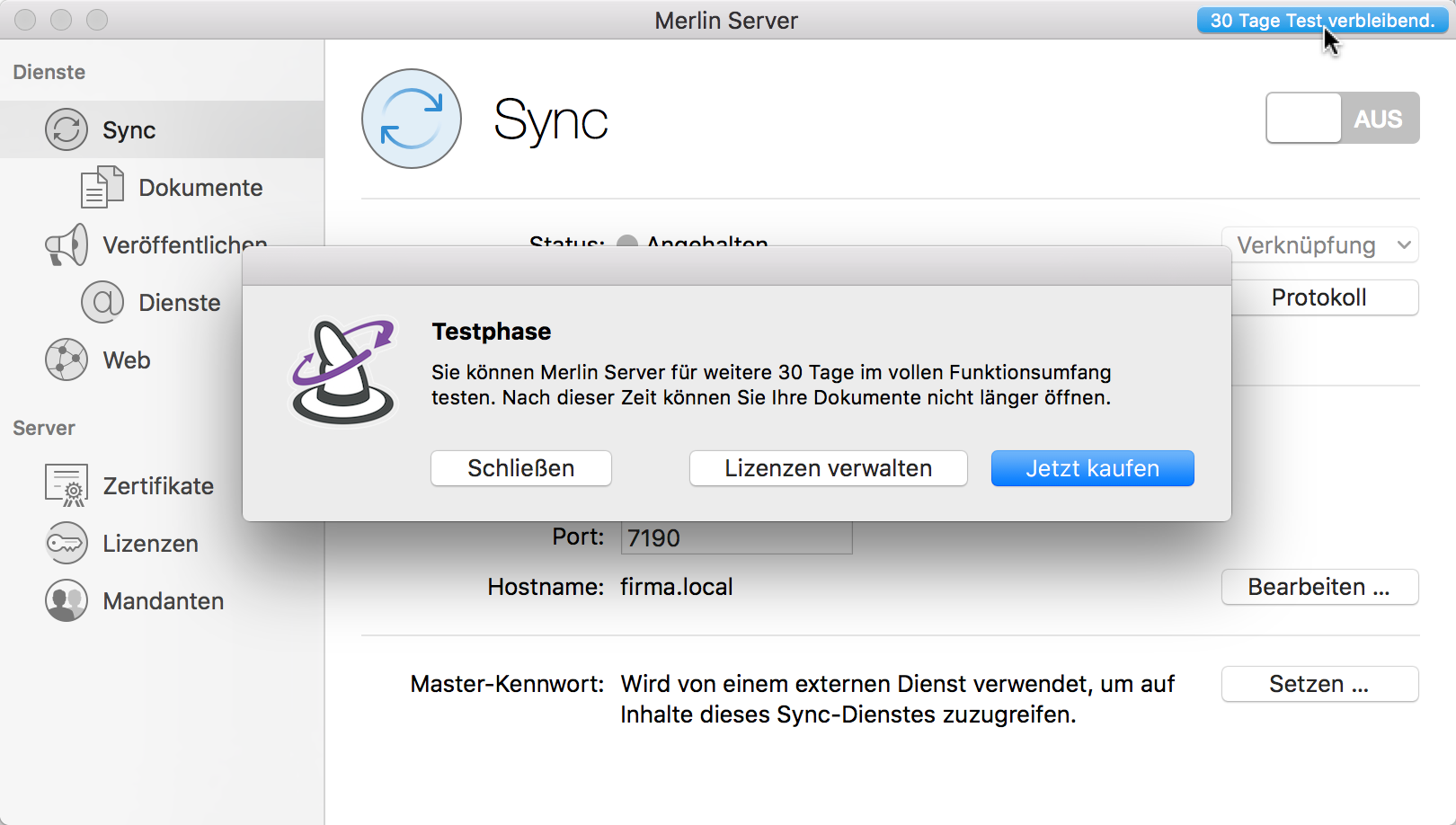Click the Sync circular arrows sidebar icon

67,129
